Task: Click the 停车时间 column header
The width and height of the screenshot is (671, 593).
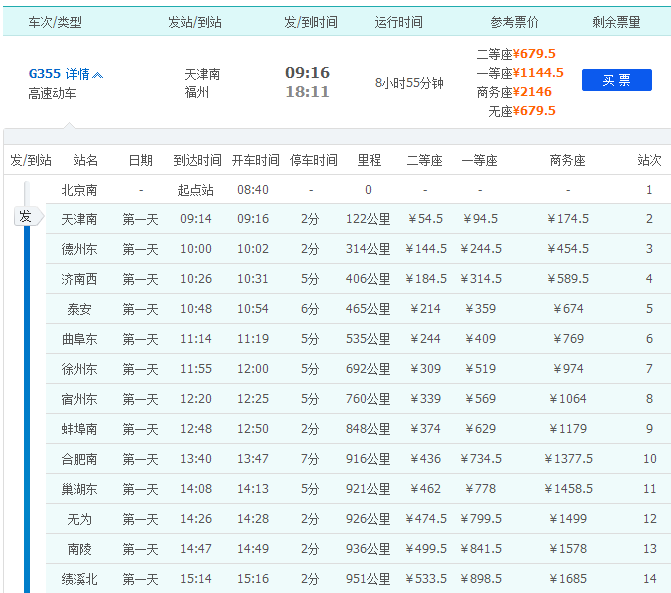Action: (314, 160)
